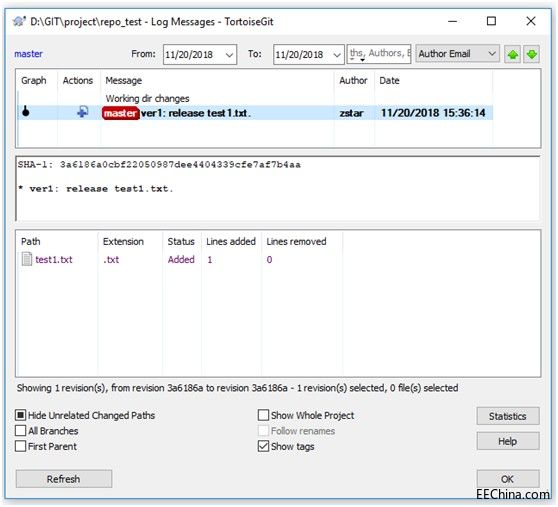The height and width of the screenshot is (507, 558).
Task: Click the green up arrow search button
Action: click(512, 54)
